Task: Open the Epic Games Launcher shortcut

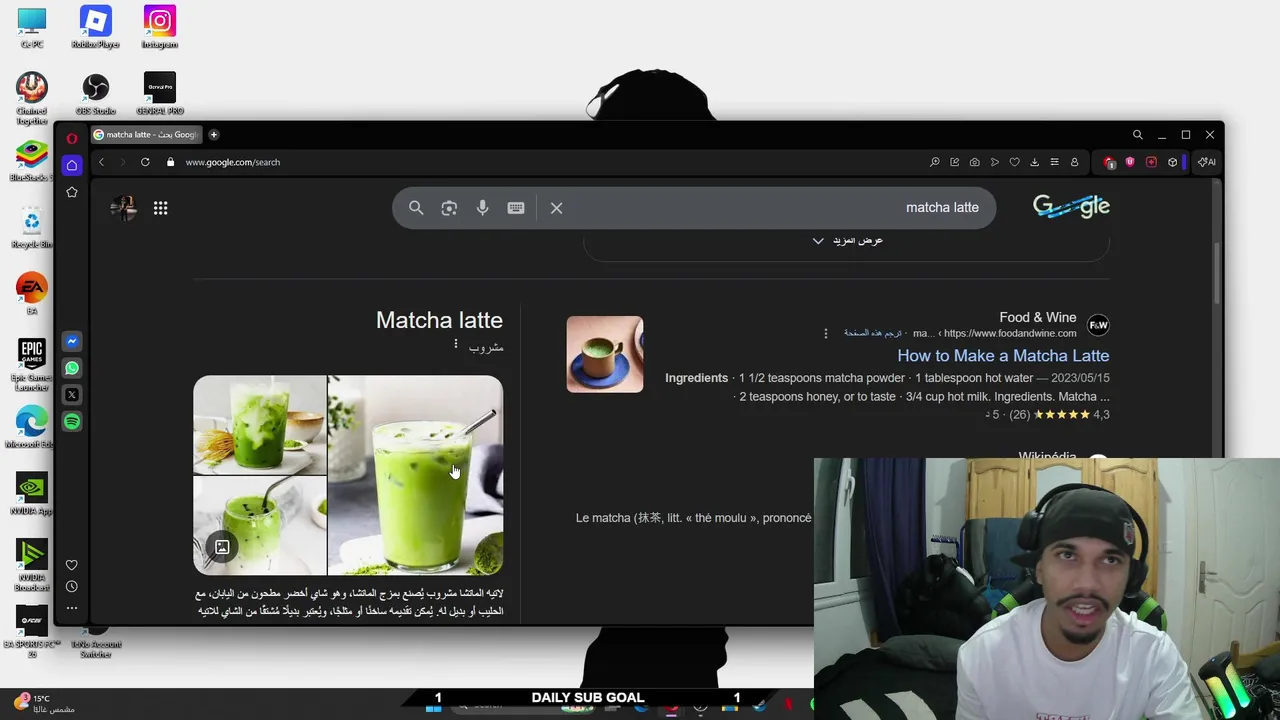Action: [x=31, y=365]
